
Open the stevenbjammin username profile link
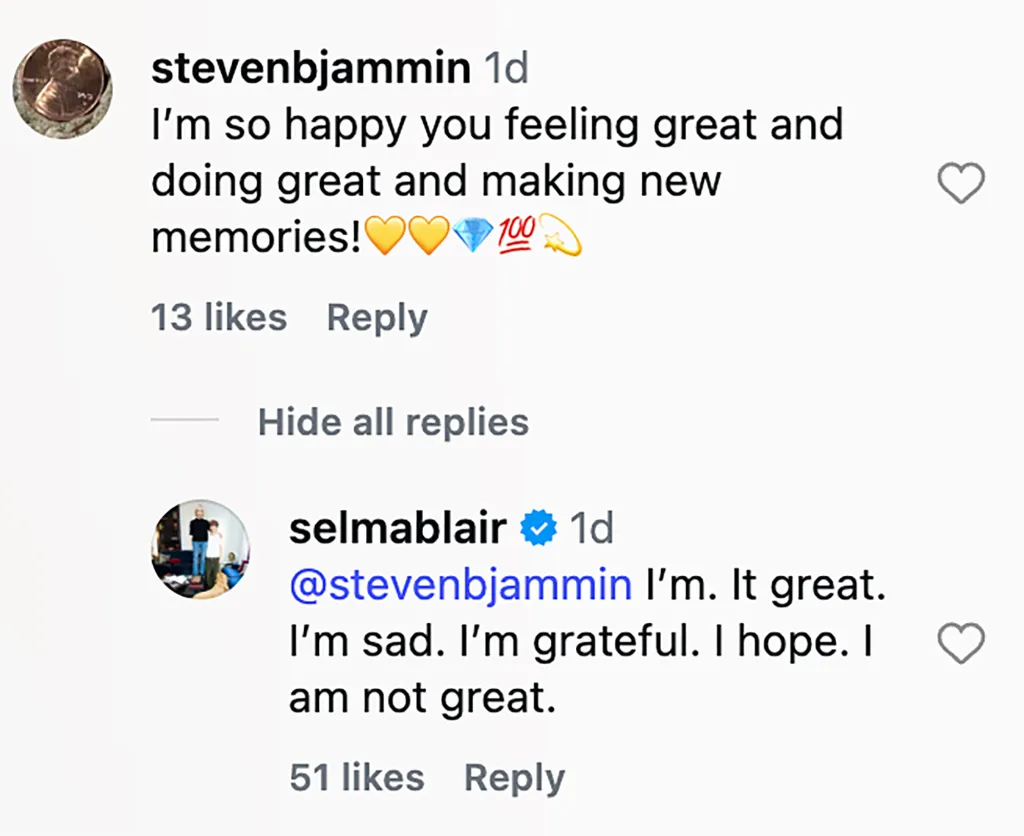pyautogui.click(x=311, y=68)
